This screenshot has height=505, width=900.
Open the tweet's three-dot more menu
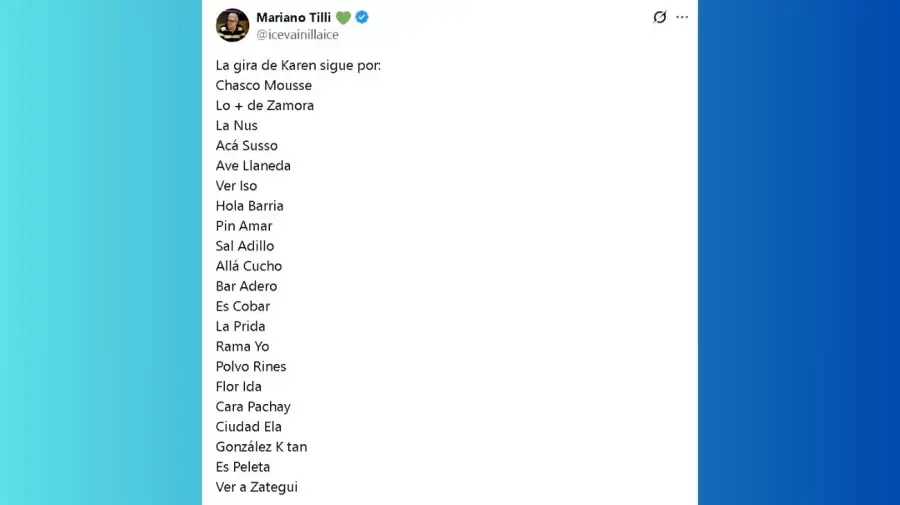(x=682, y=17)
